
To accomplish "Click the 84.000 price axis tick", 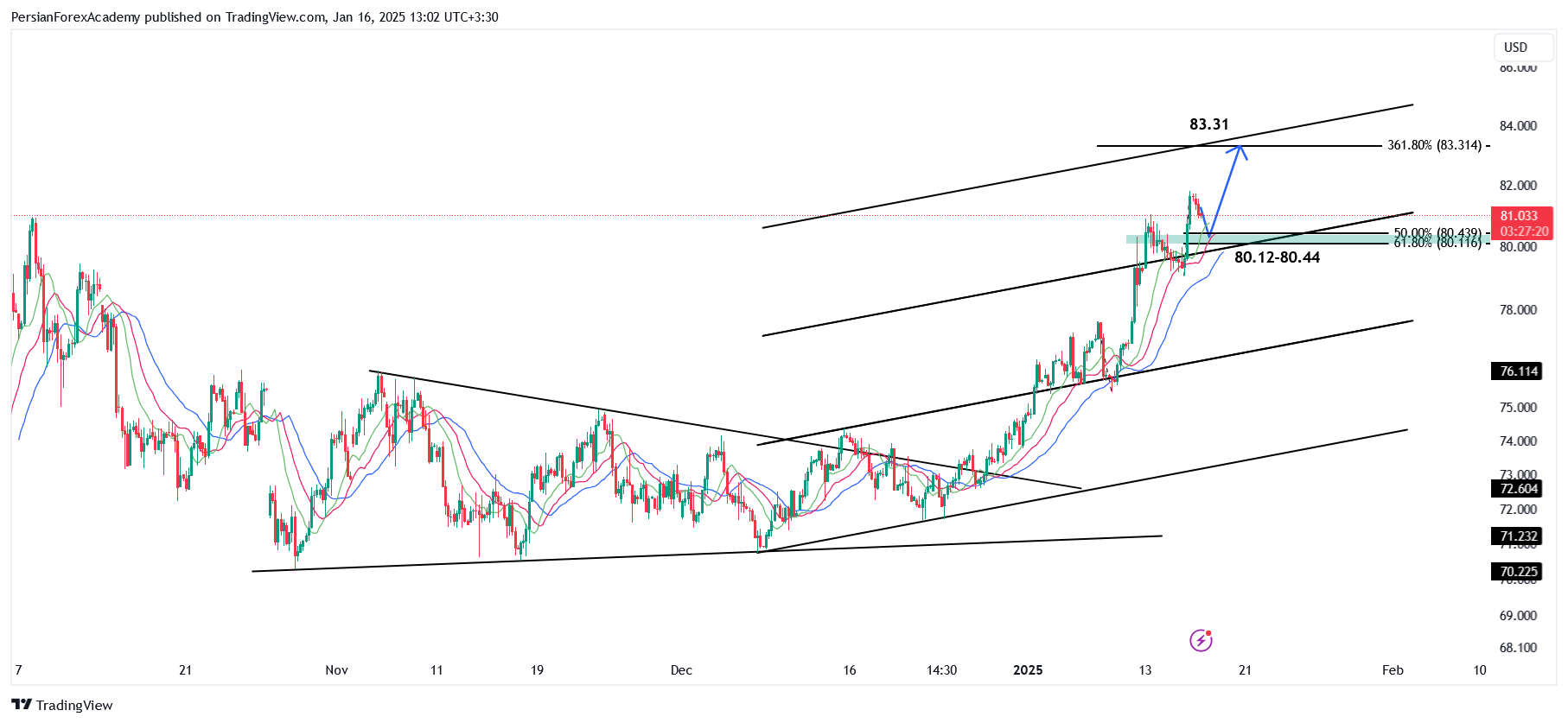I will (1518, 126).
